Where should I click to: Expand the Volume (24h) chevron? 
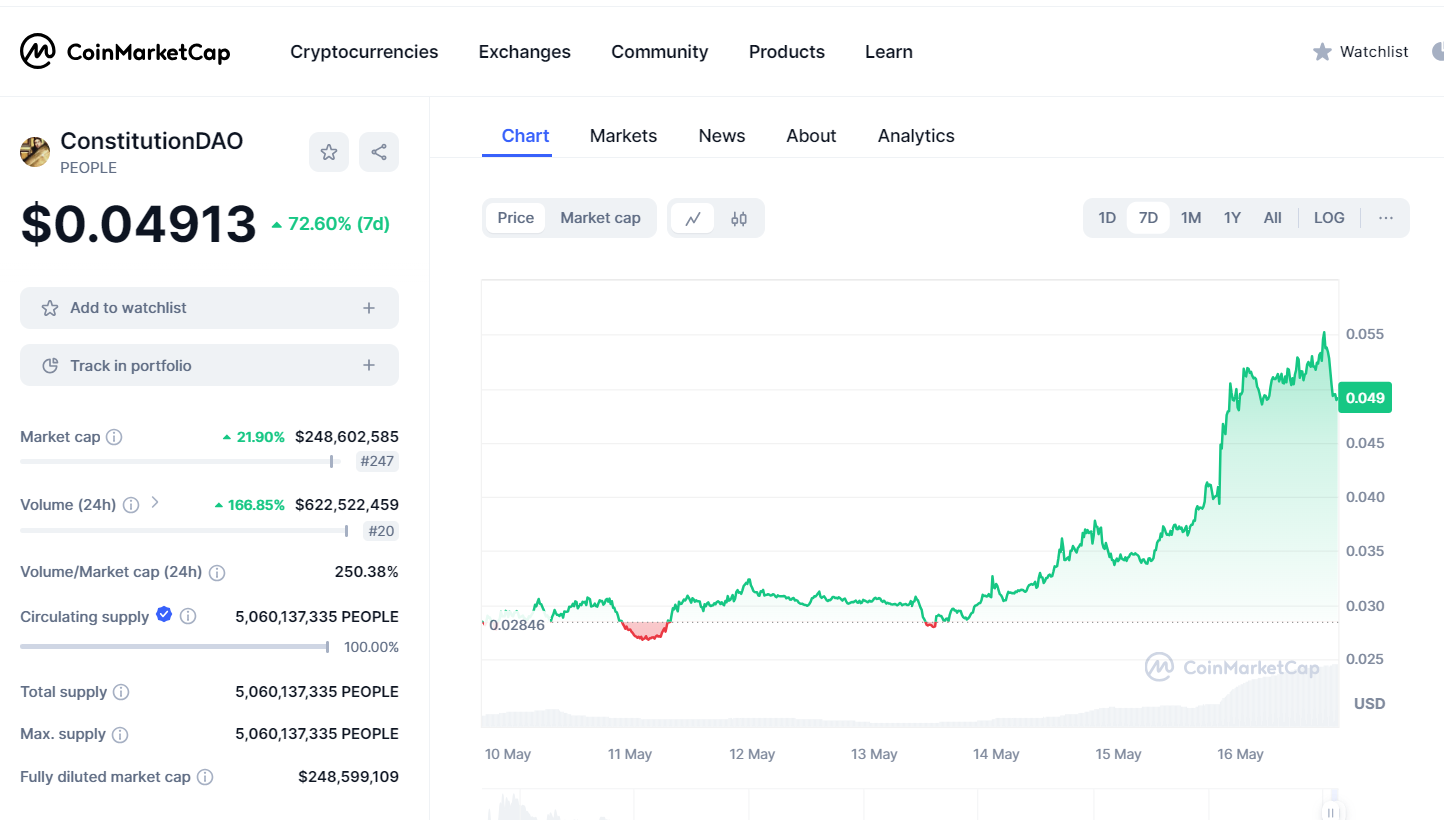[x=155, y=503]
